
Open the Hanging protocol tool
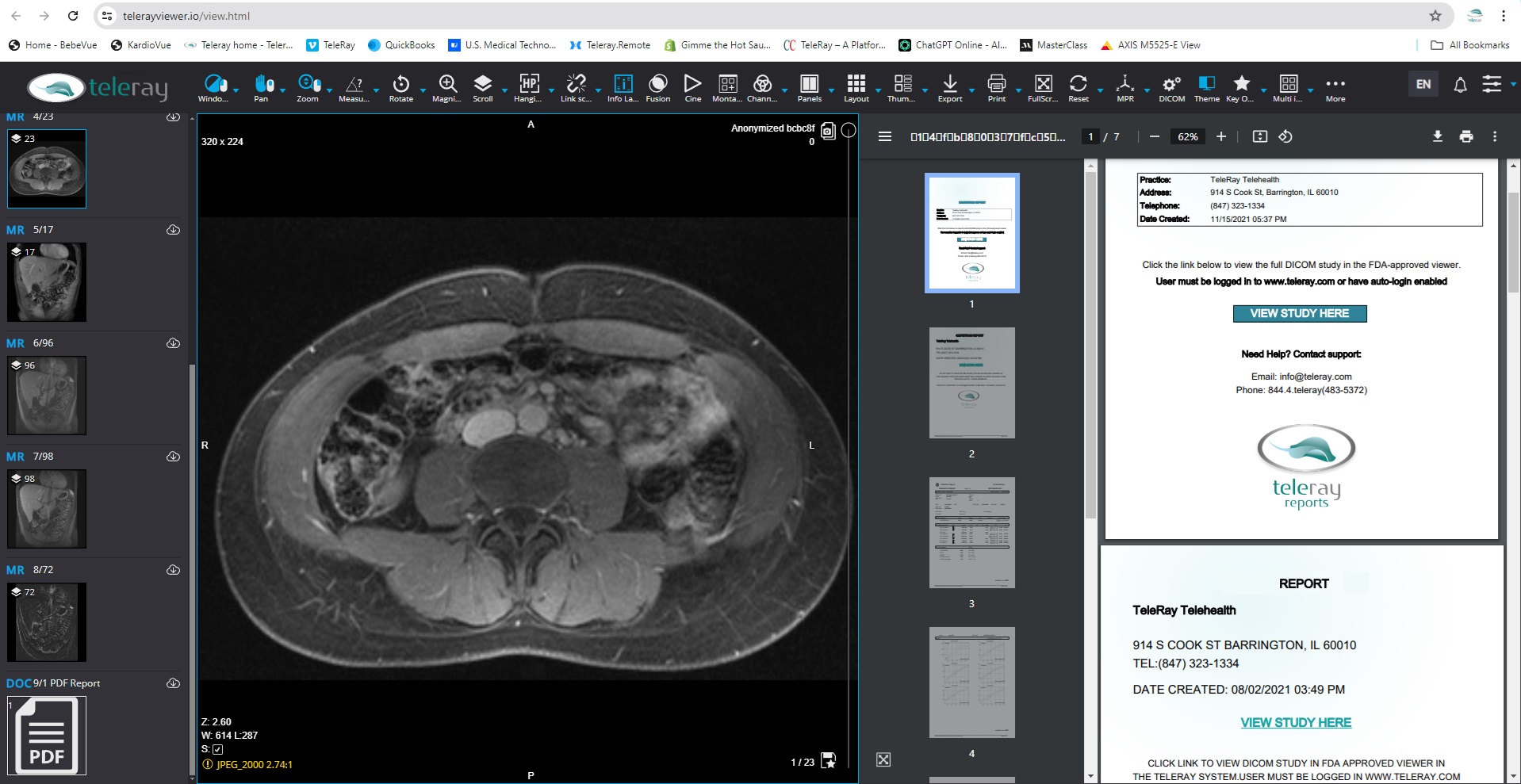[528, 87]
